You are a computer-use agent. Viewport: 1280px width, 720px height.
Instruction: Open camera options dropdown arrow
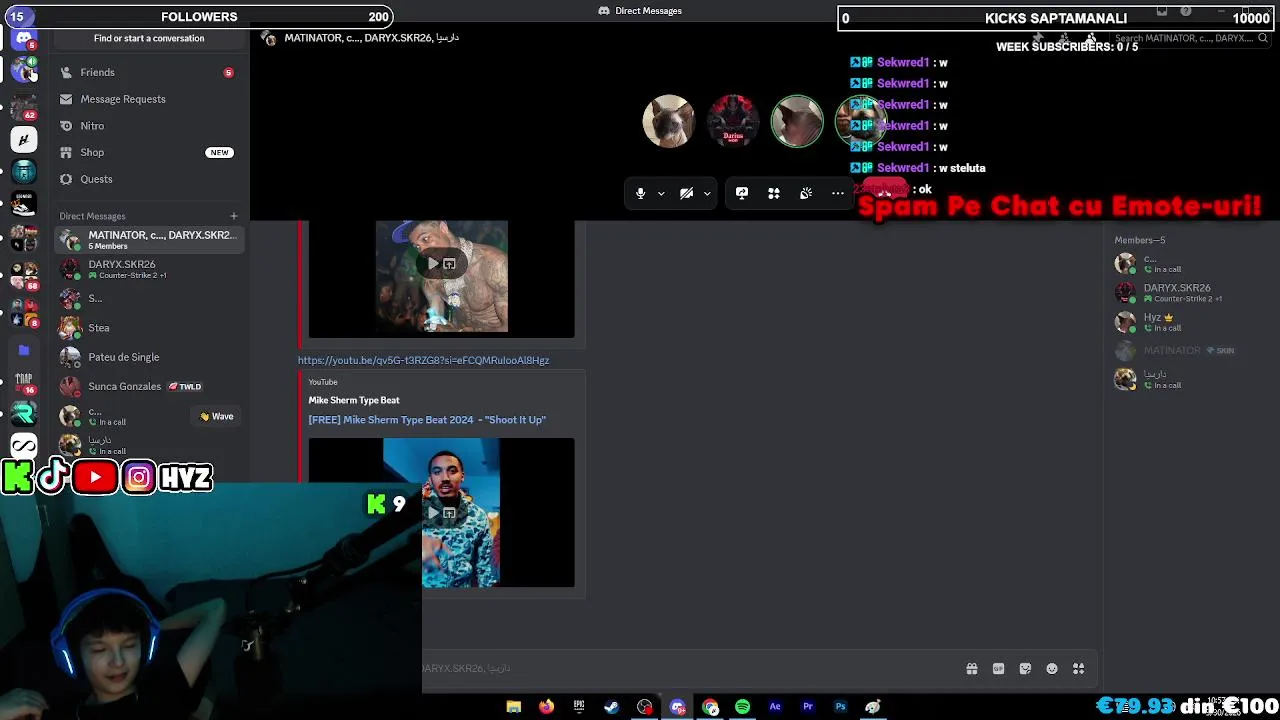(707, 193)
